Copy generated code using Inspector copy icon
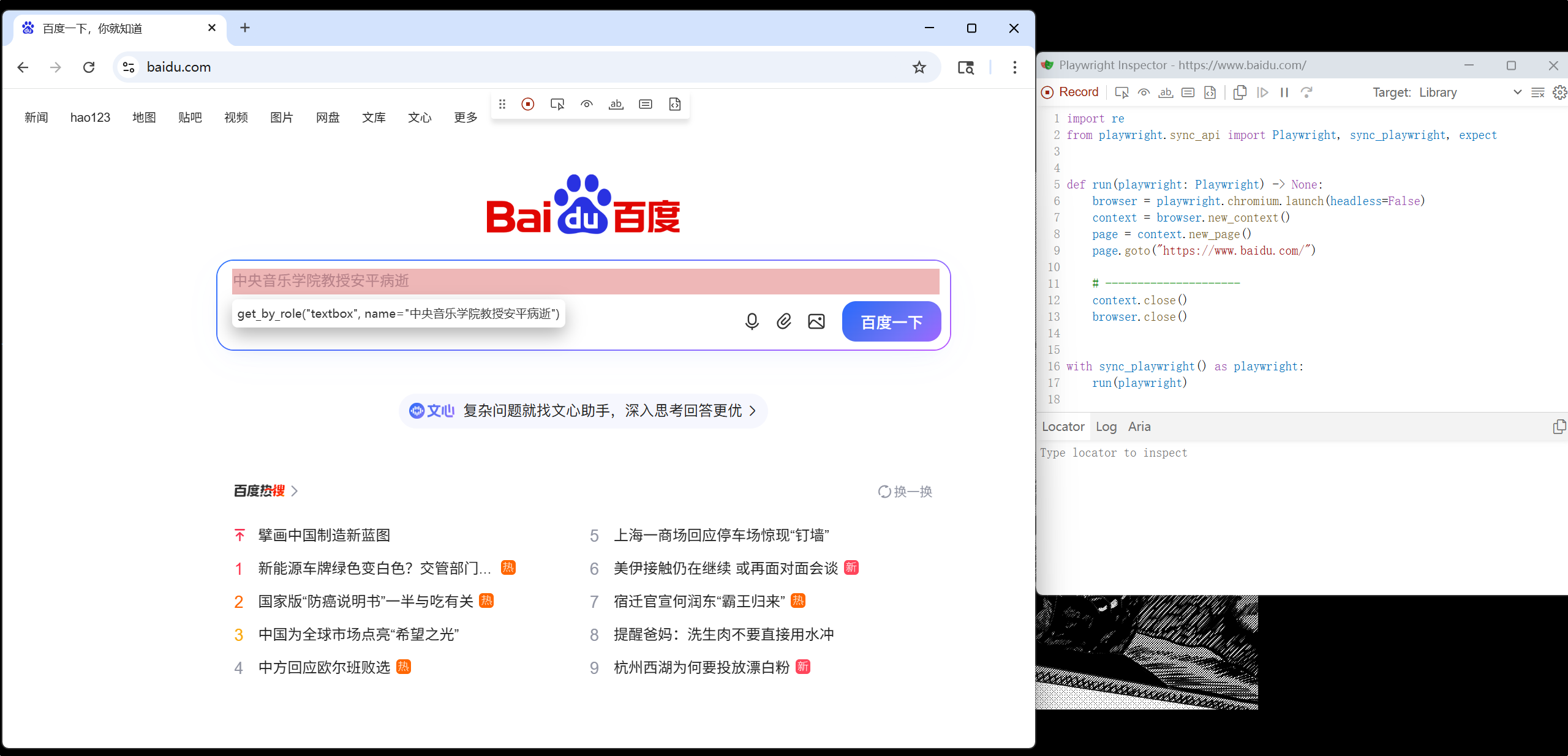The height and width of the screenshot is (756, 1568). 1240,92
